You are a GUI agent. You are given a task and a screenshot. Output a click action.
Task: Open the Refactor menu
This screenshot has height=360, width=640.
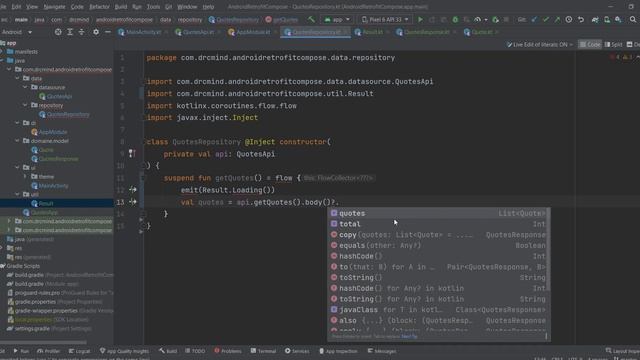[99, 7]
